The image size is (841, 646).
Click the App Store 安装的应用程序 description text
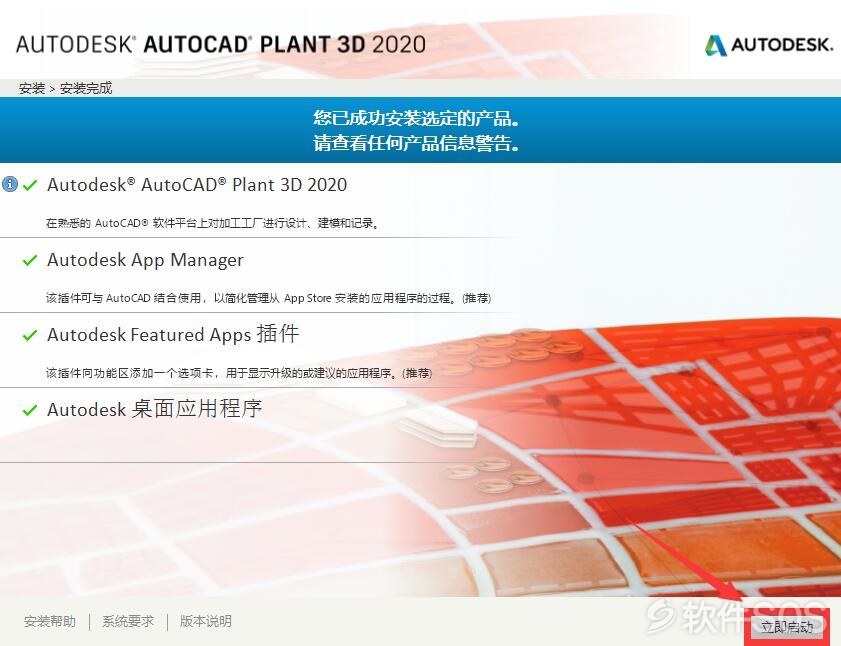[x=268, y=298]
